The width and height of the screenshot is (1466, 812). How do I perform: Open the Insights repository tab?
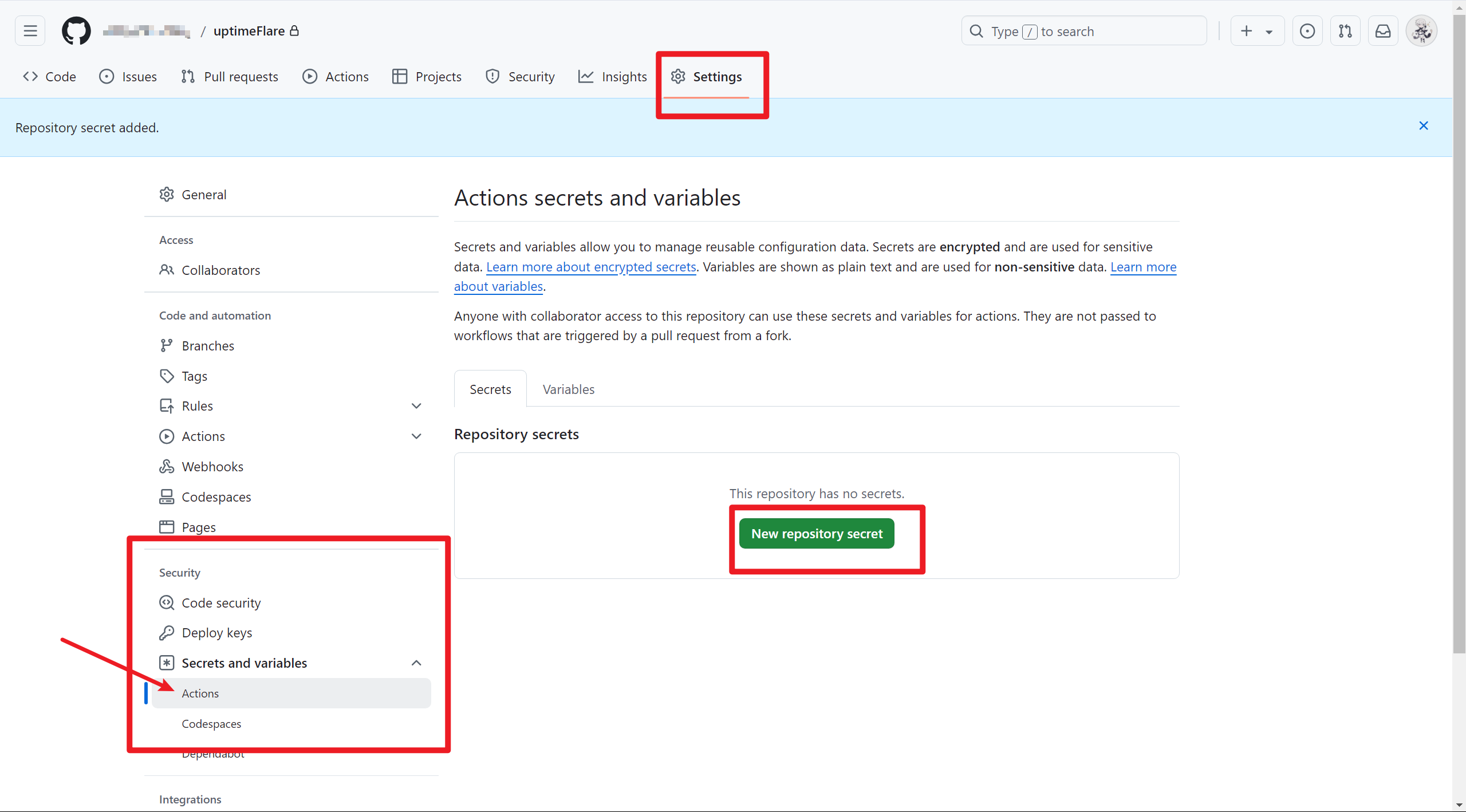tap(613, 77)
